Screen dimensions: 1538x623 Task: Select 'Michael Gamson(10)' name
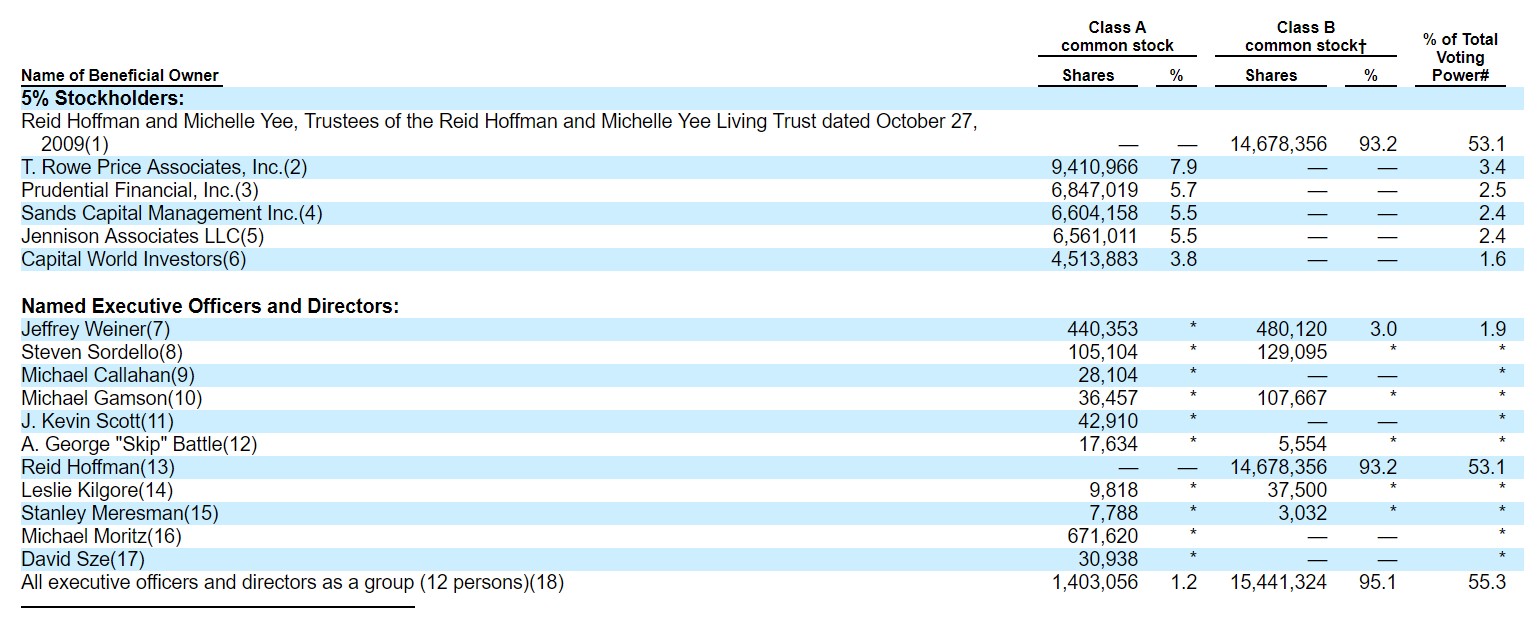112,398
